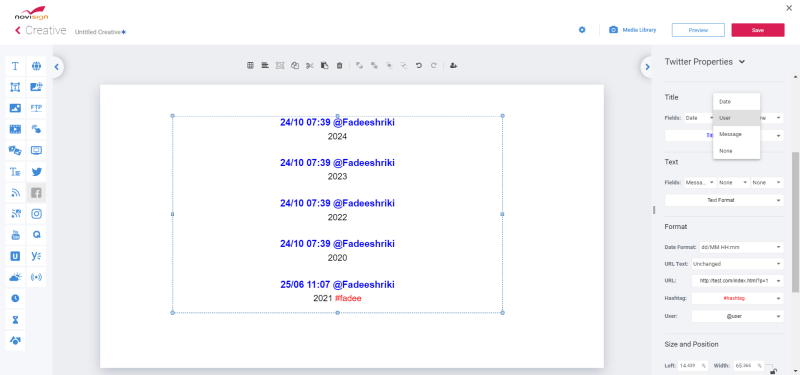Select the scrolling ticker text widget
The width and height of the screenshot is (800, 375).
pyautogui.click(x=15, y=172)
